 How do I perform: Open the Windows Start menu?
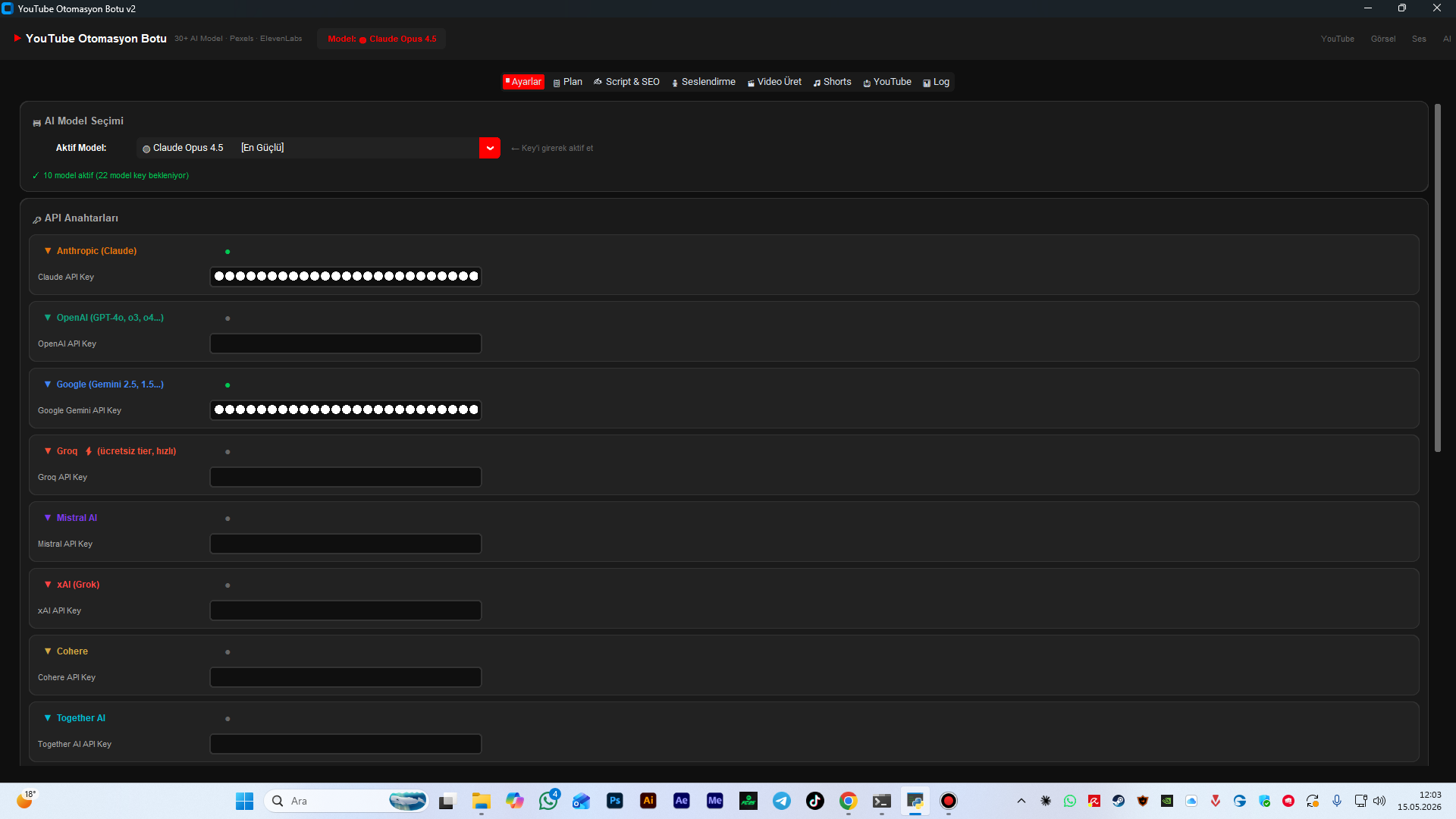[244, 801]
